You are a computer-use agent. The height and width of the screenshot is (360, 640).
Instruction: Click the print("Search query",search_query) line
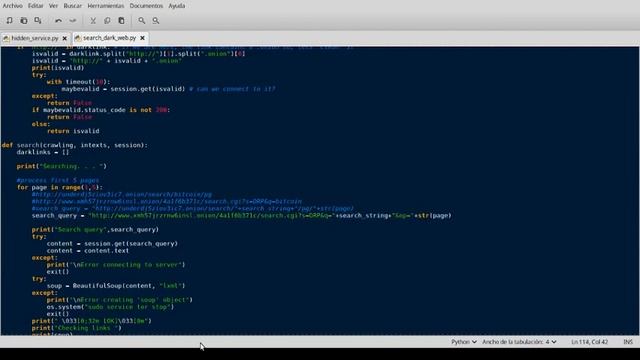[95, 230]
